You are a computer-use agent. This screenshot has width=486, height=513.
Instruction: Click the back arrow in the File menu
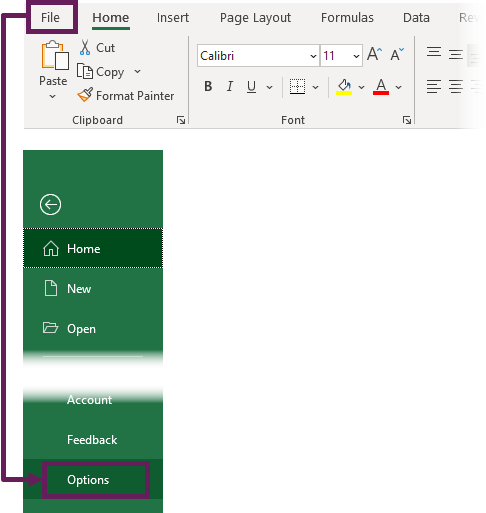[x=50, y=204]
